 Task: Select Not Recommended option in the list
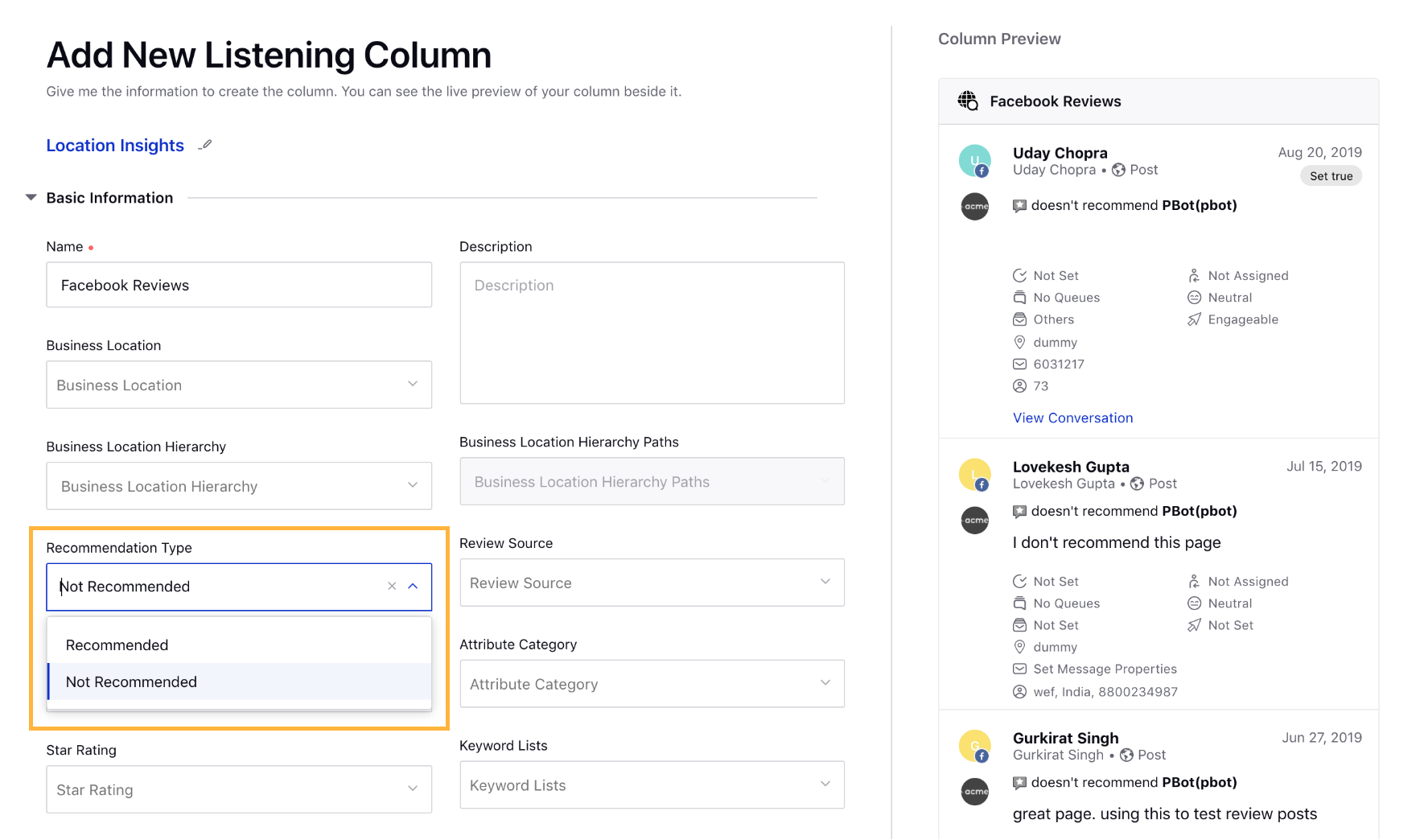[239, 681]
